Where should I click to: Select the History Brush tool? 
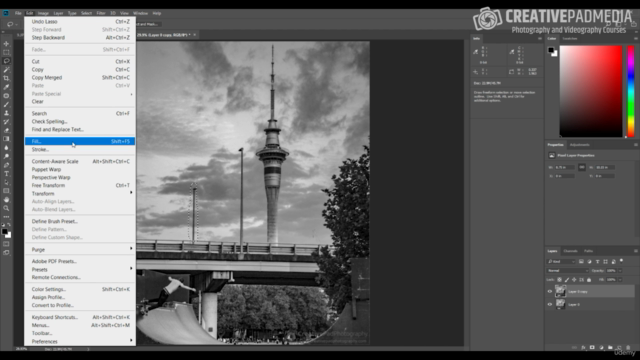6,122
